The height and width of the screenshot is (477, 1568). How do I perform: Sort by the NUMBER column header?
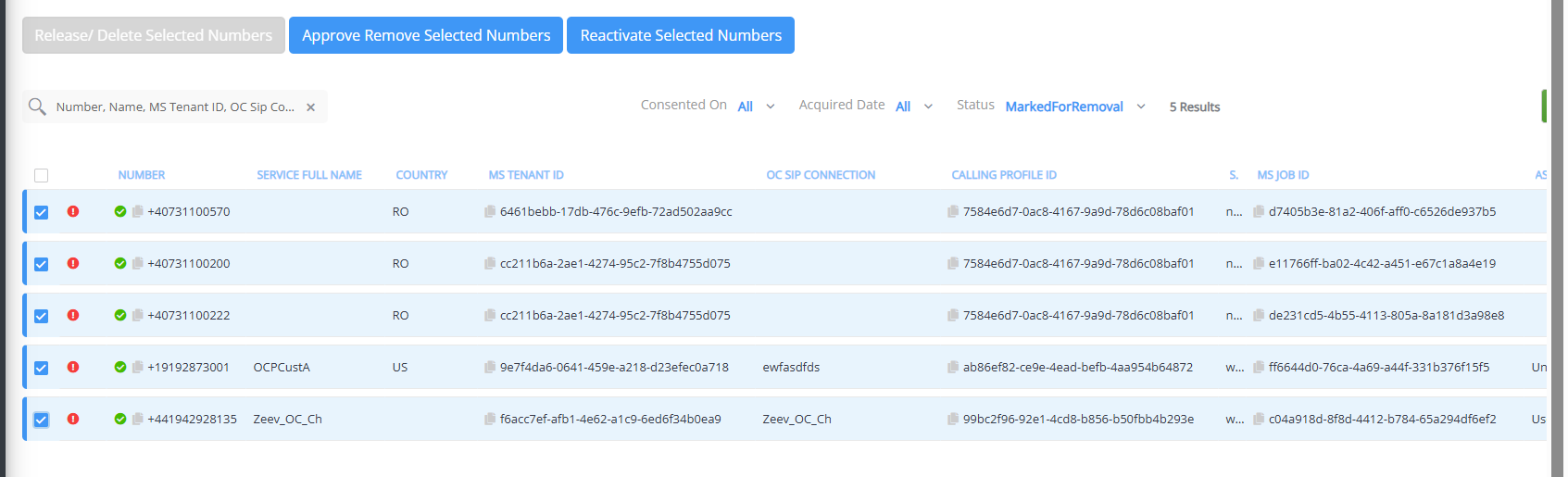pos(141,175)
